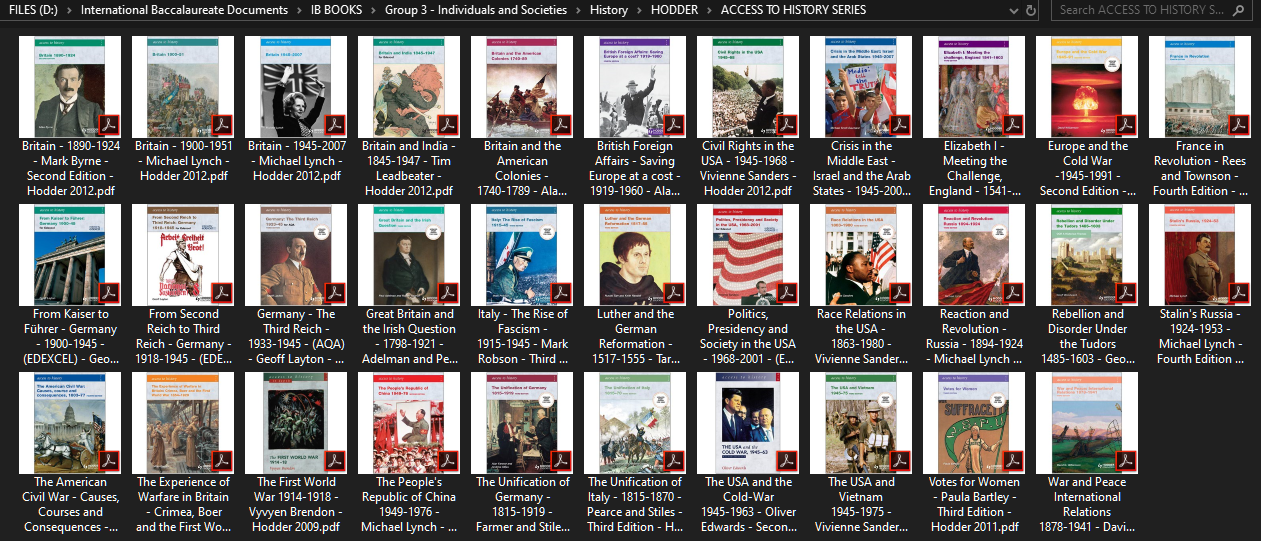The height and width of the screenshot is (541, 1261).
Task: Select The Unification of Italy PDF icon
Action: click(635, 422)
